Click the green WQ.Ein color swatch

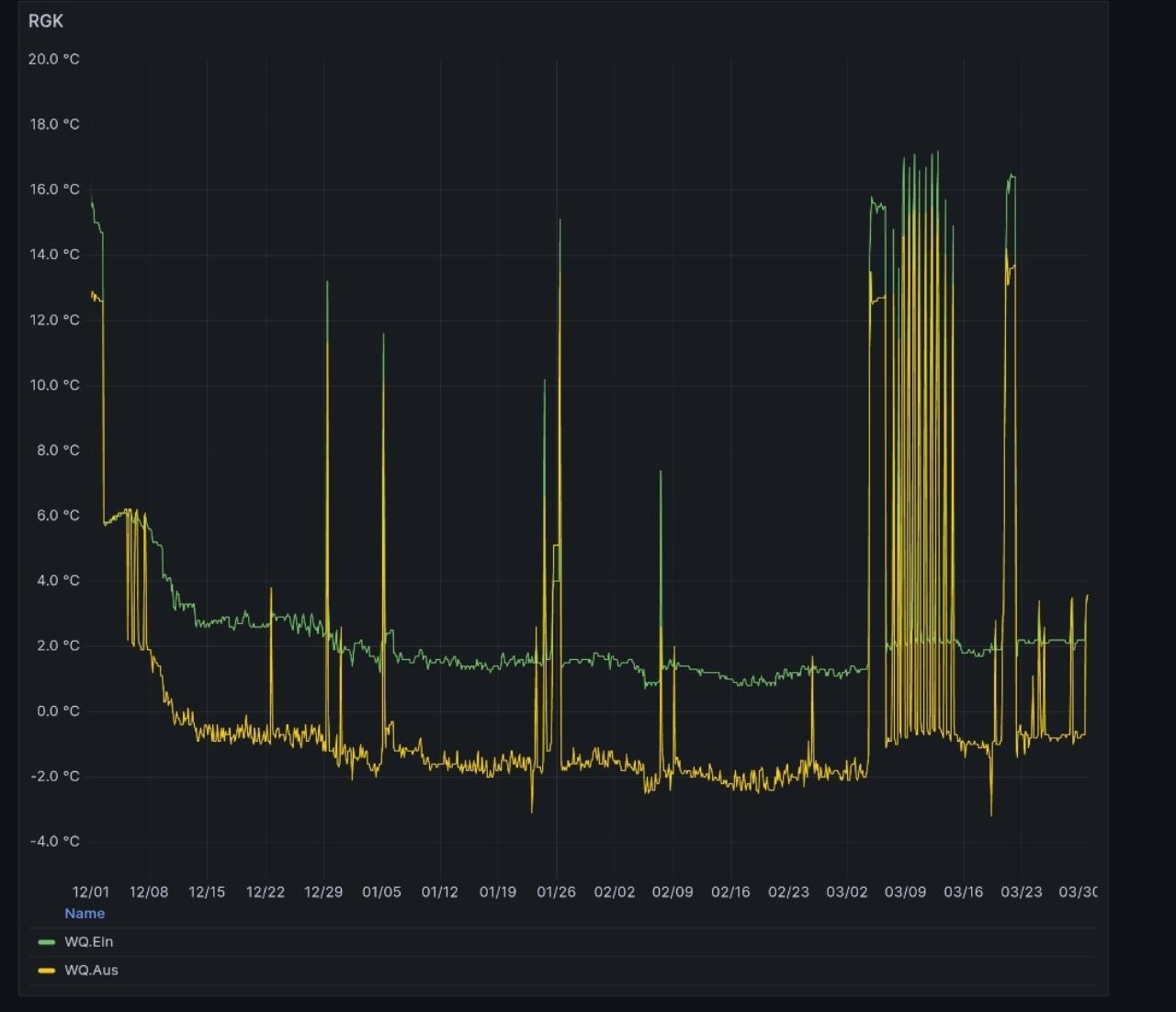pyautogui.click(x=46, y=942)
